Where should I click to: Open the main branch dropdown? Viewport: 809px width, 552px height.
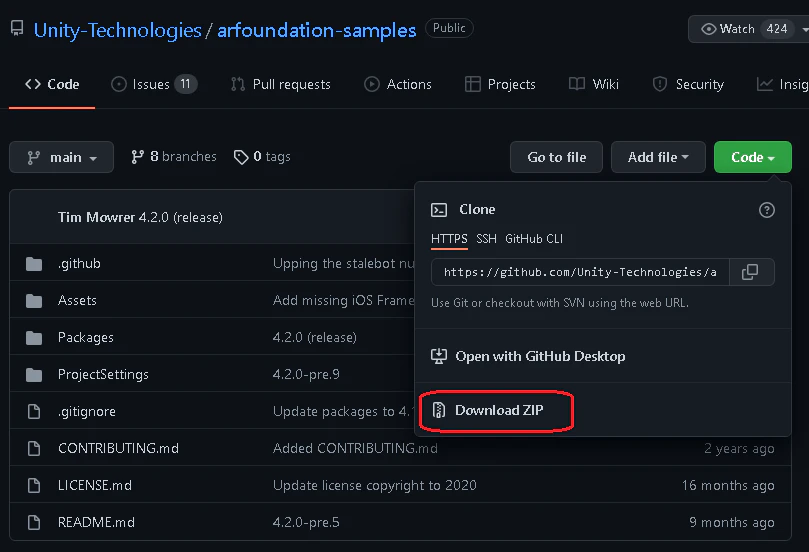point(61,157)
